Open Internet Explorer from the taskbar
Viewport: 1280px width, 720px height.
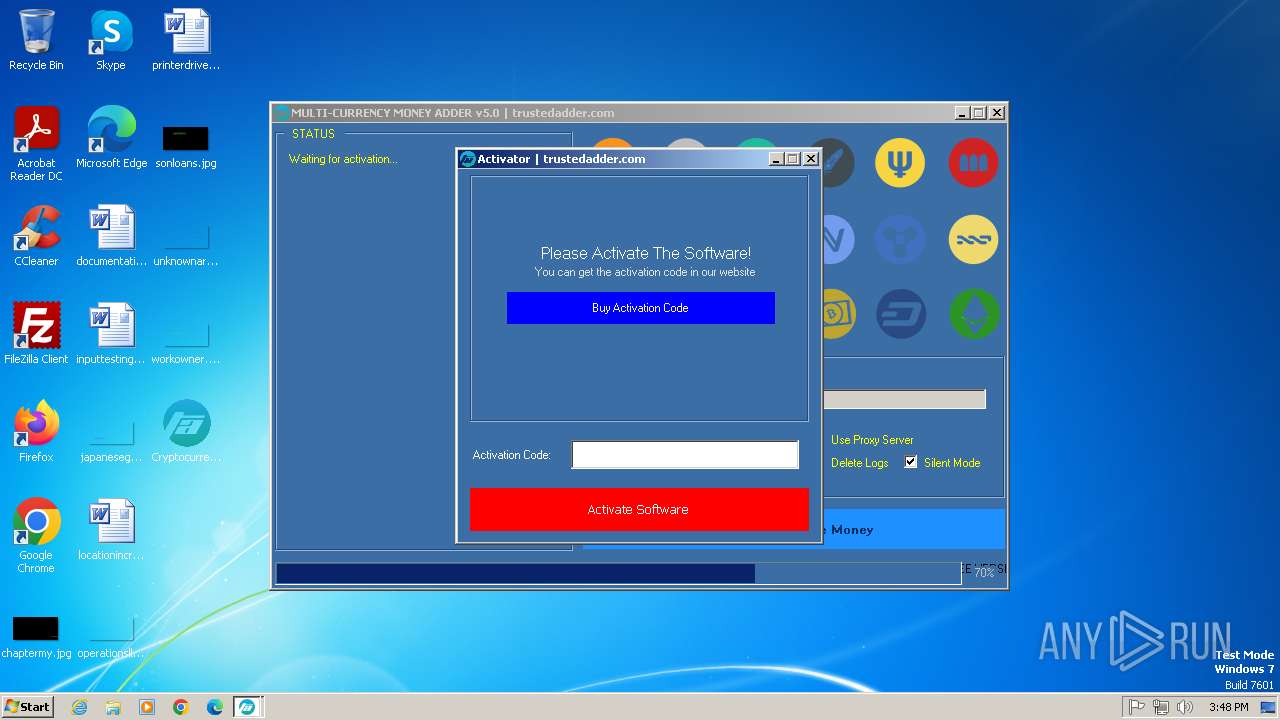click(79, 707)
